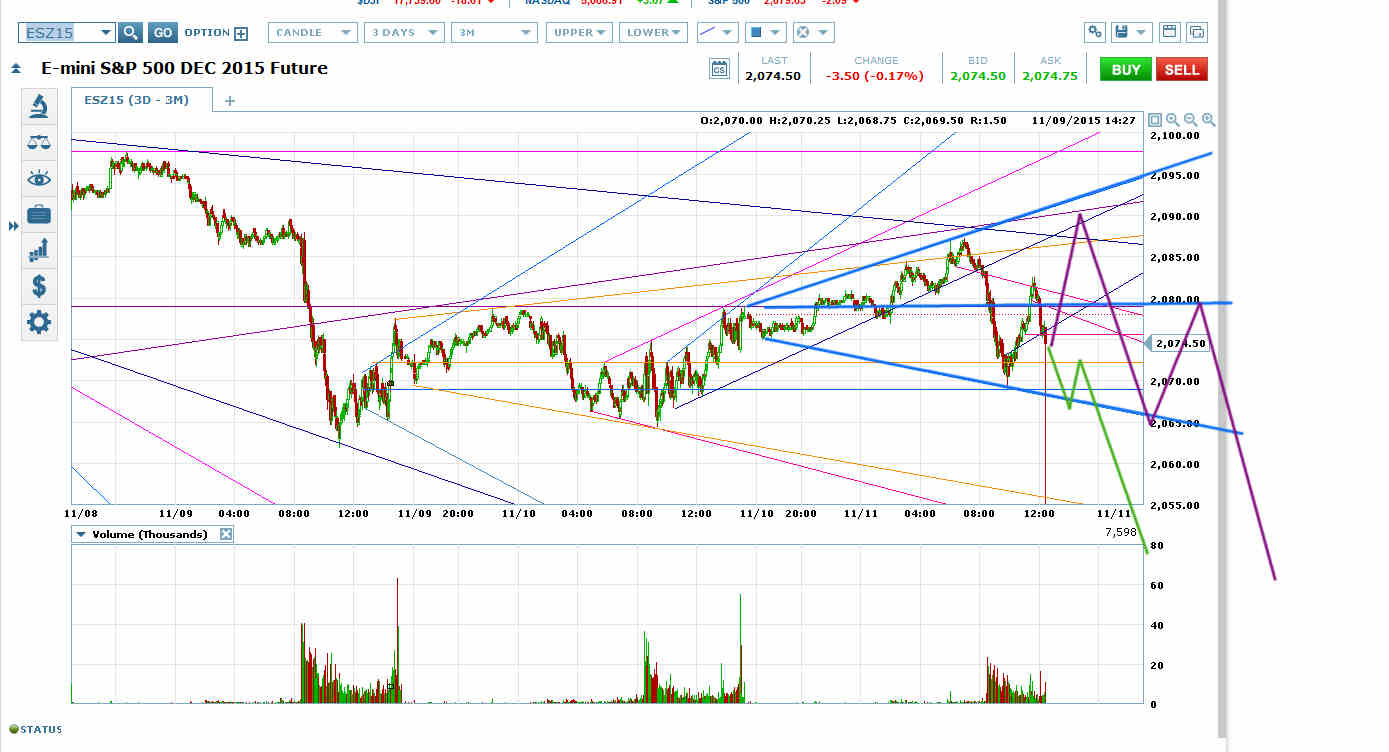Click the last zoom magnifier icon
The image size is (1389, 752).
click(1208, 120)
